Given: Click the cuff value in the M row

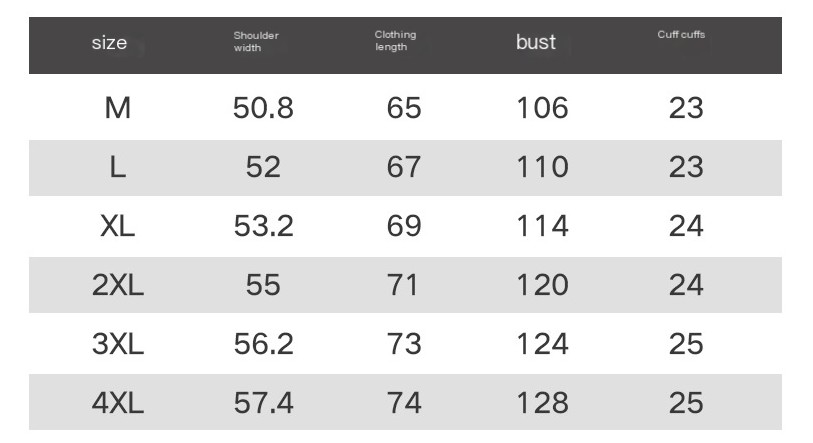Looking at the screenshot, I should tap(686, 108).
